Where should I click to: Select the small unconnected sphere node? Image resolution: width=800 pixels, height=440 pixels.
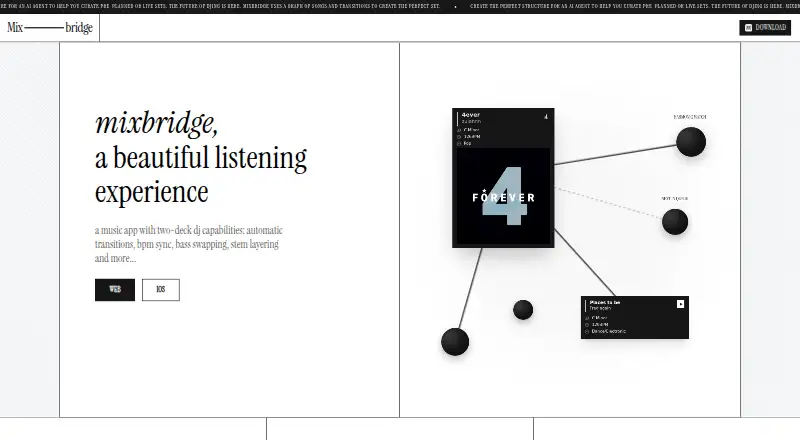click(523, 310)
